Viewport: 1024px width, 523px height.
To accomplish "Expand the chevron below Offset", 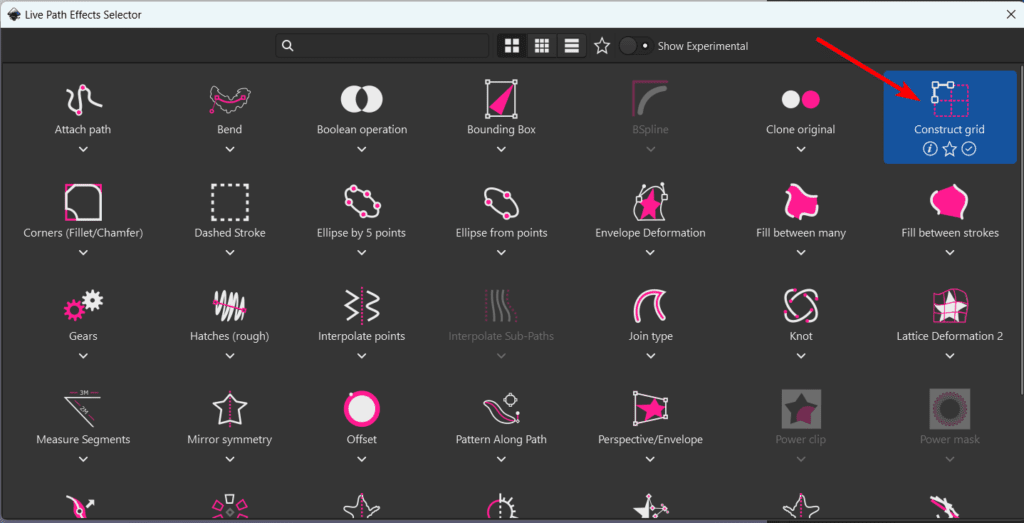I will (362, 459).
